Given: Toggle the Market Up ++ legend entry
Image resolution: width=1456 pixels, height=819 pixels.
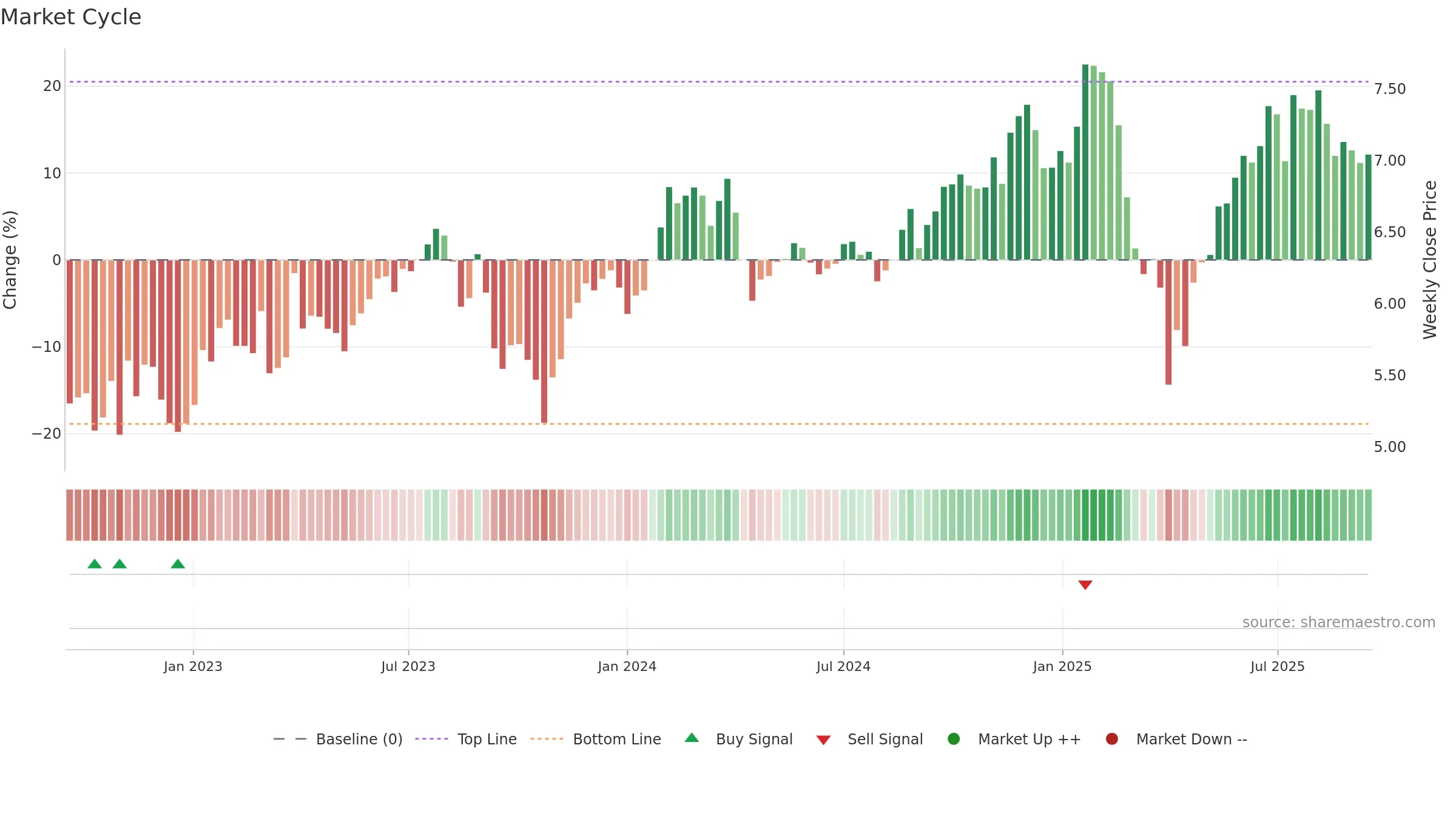Looking at the screenshot, I should (x=1014, y=739).
